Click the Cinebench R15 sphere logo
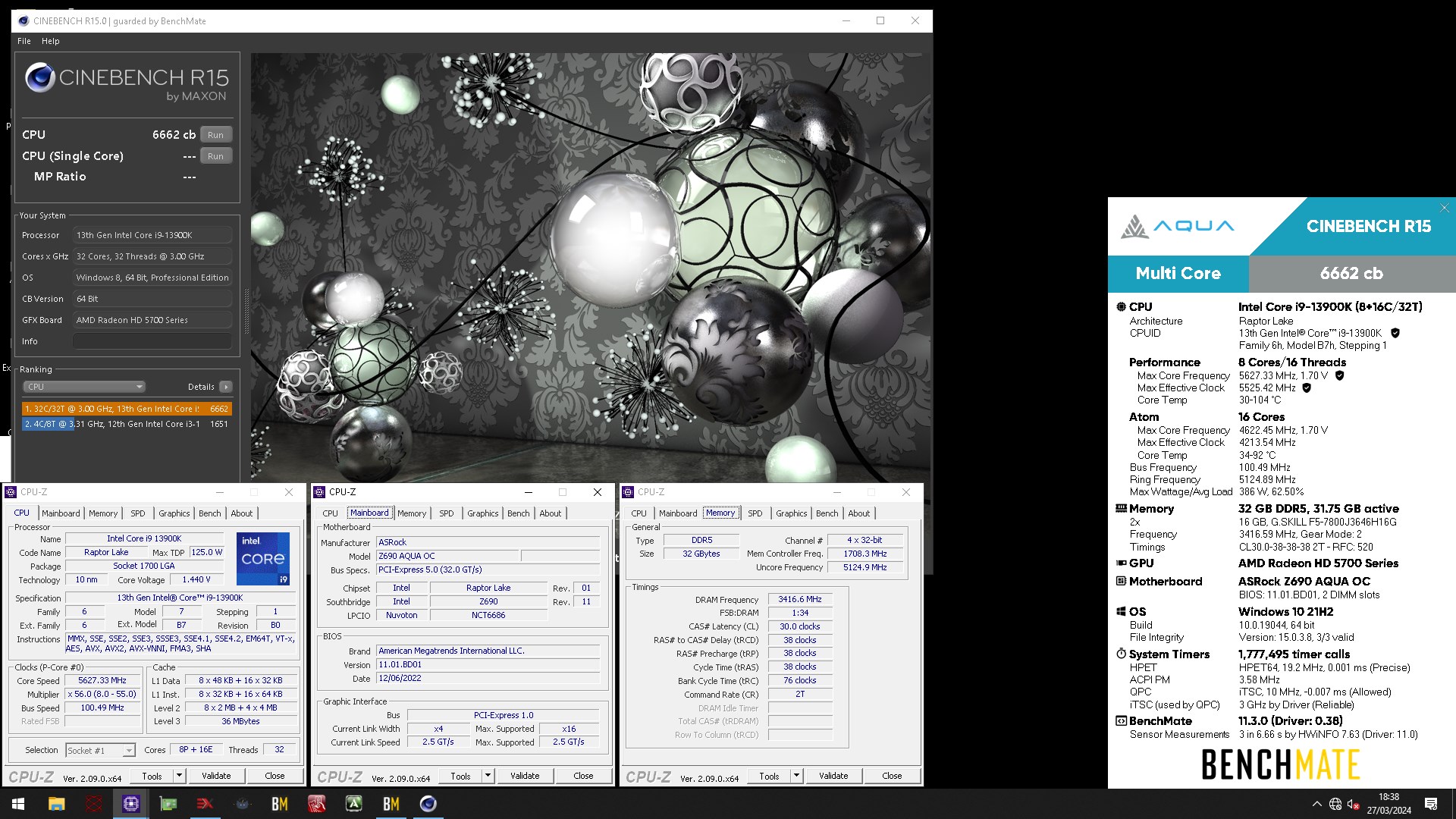 [39, 78]
